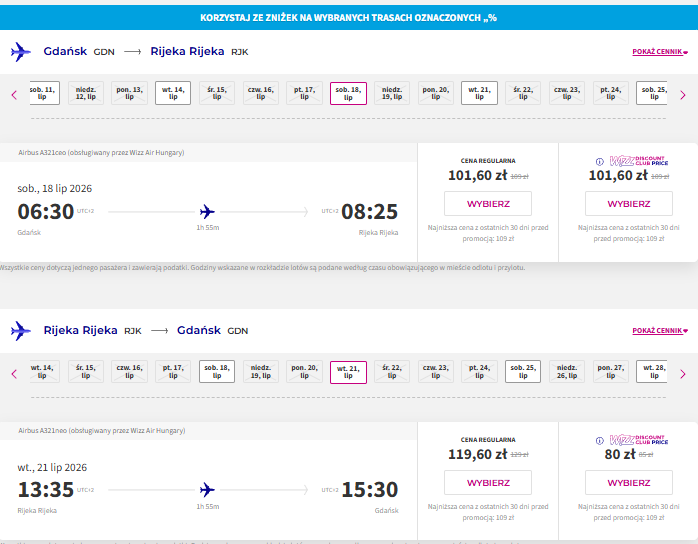698x544 pixels.
Task: Choose discount club 101,60 zł with Wybierz
Action: click(629, 204)
